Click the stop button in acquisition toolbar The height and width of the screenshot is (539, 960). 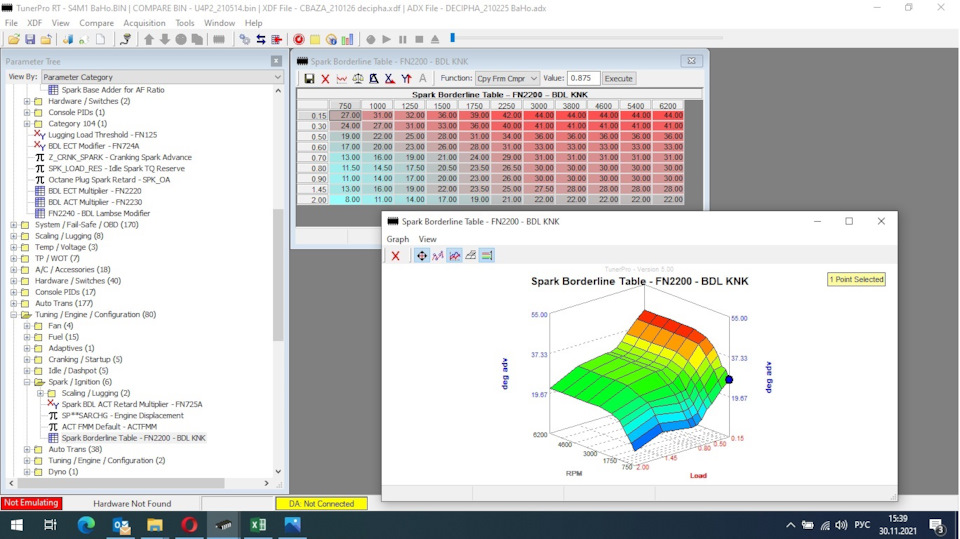pyautogui.click(x=419, y=39)
